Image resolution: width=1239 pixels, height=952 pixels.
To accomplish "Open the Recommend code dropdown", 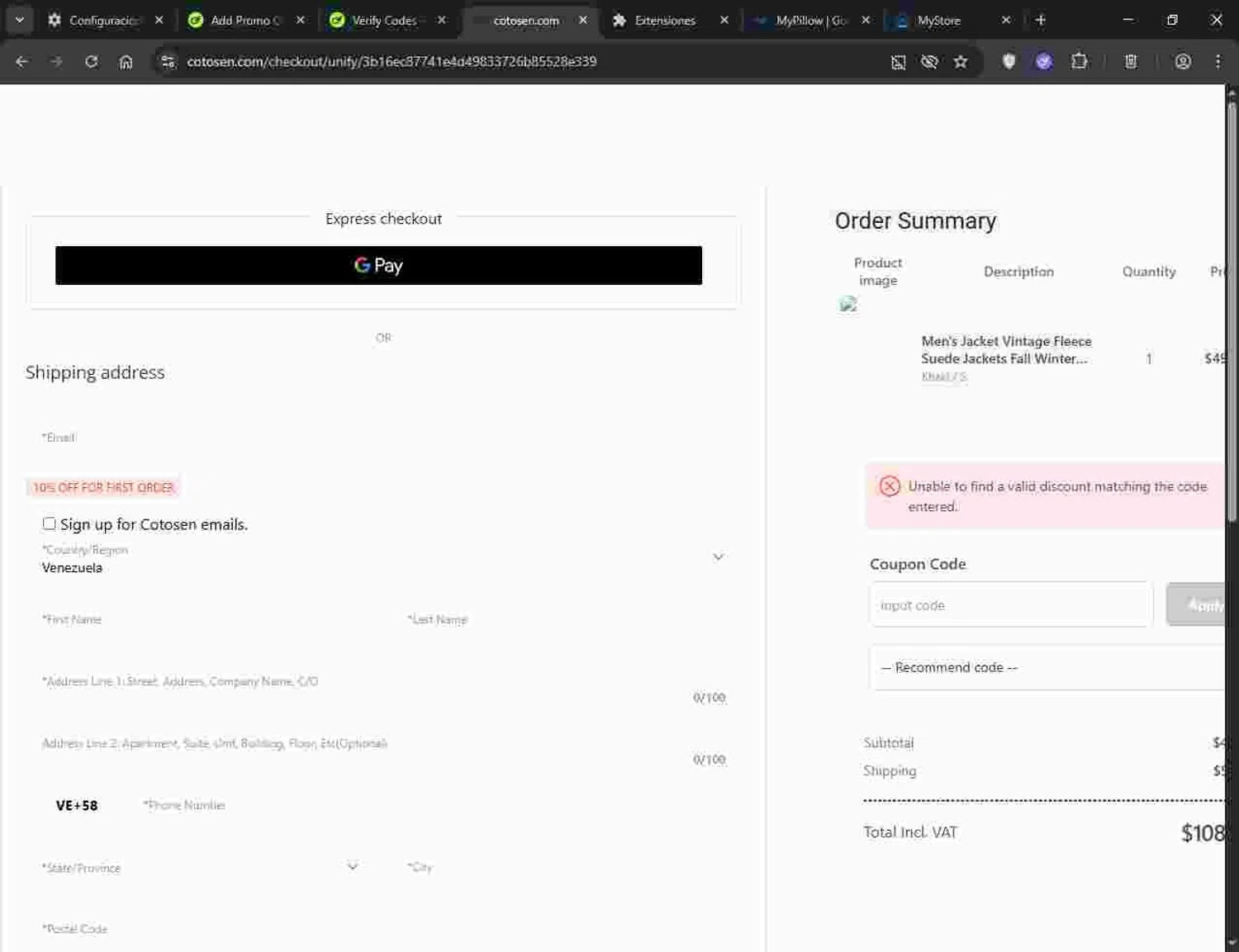I will tap(1047, 667).
